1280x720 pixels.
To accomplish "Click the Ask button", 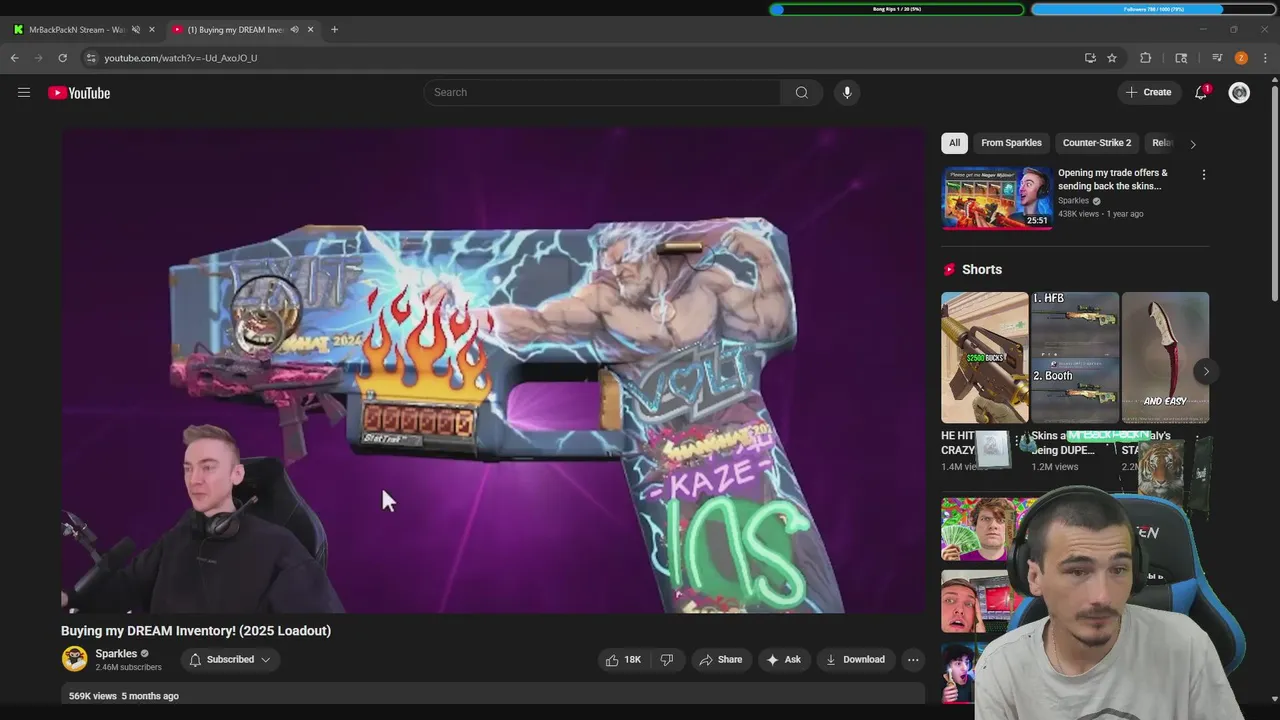I will (783, 660).
